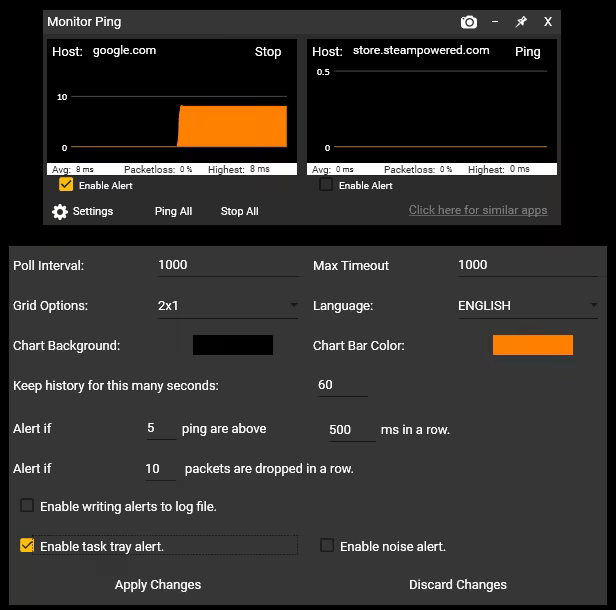Click Ping All

[x=173, y=212]
